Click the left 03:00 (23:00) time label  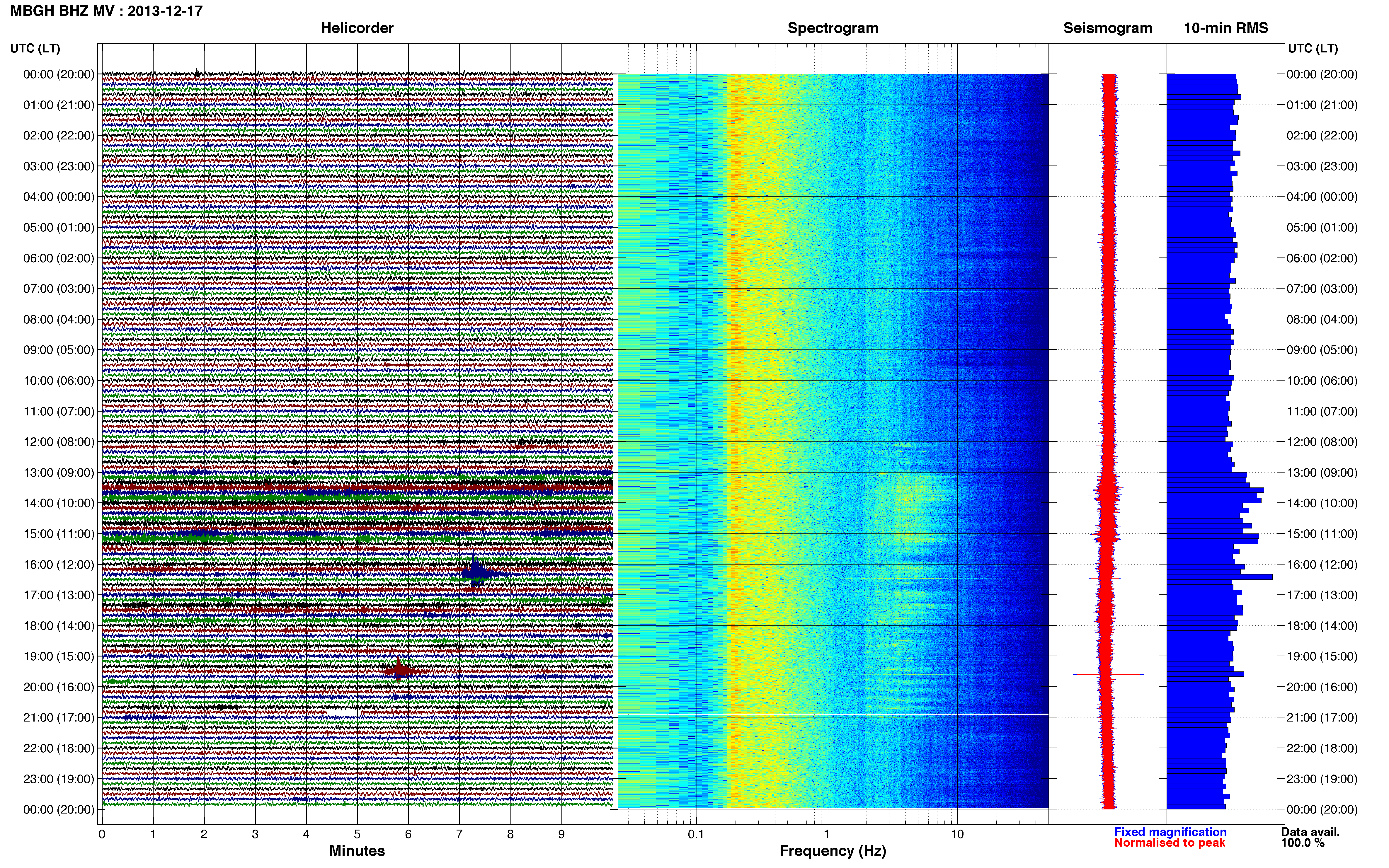(59, 166)
